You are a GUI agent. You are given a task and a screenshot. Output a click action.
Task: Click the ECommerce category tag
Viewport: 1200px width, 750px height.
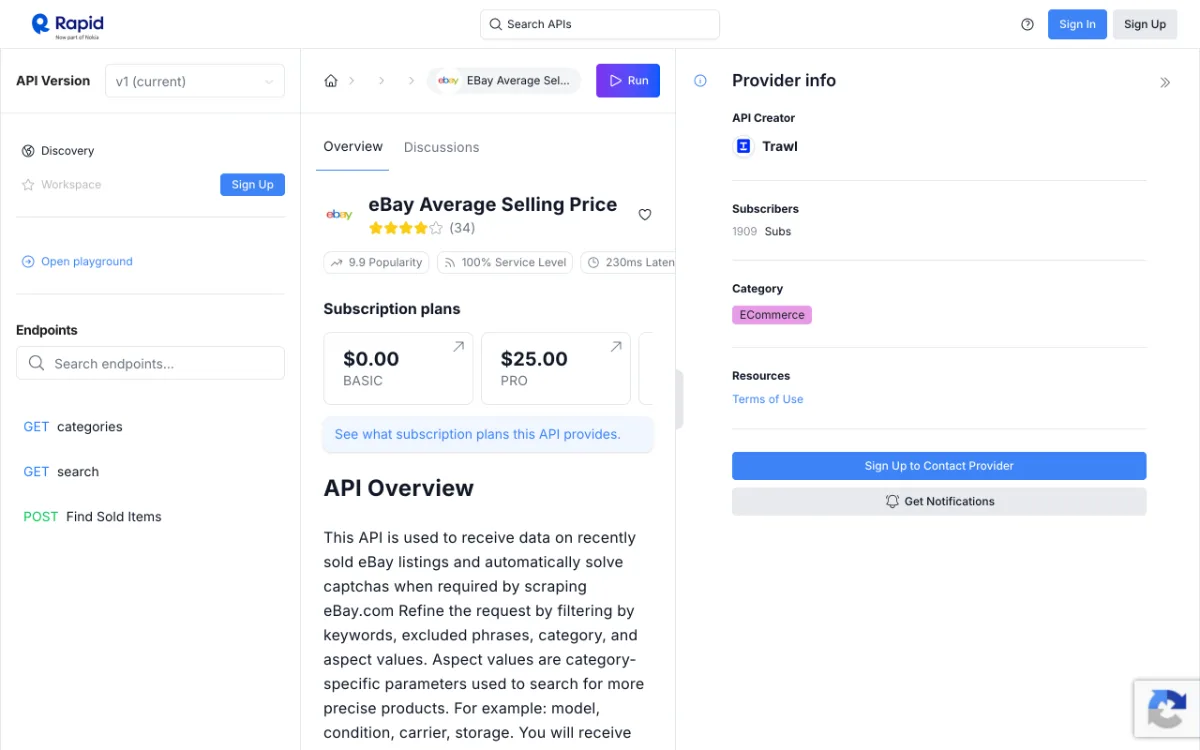772,315
